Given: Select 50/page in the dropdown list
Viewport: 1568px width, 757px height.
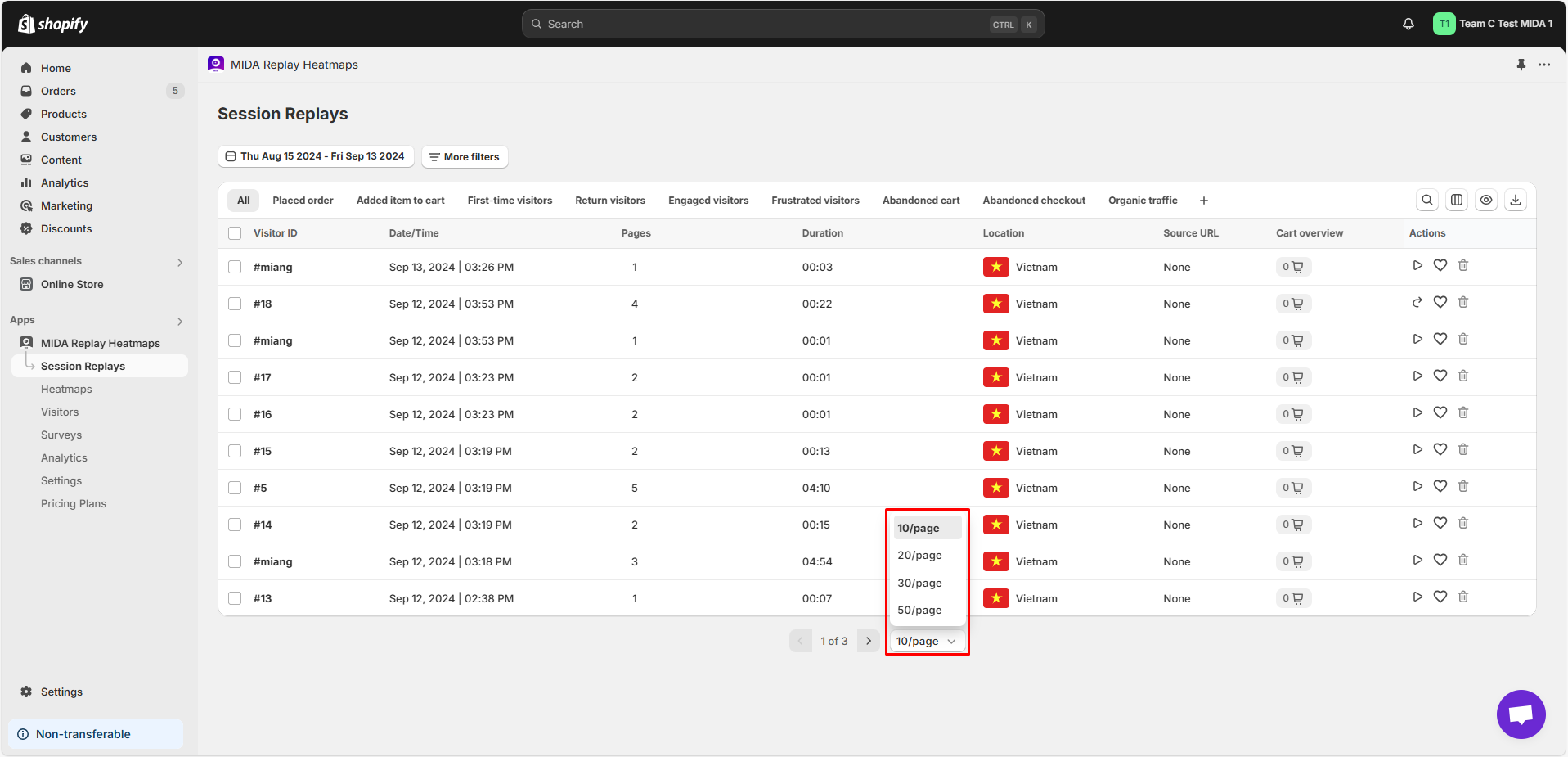Looking at the screenshot, I should pyautogui.click(x=919, y=611).
